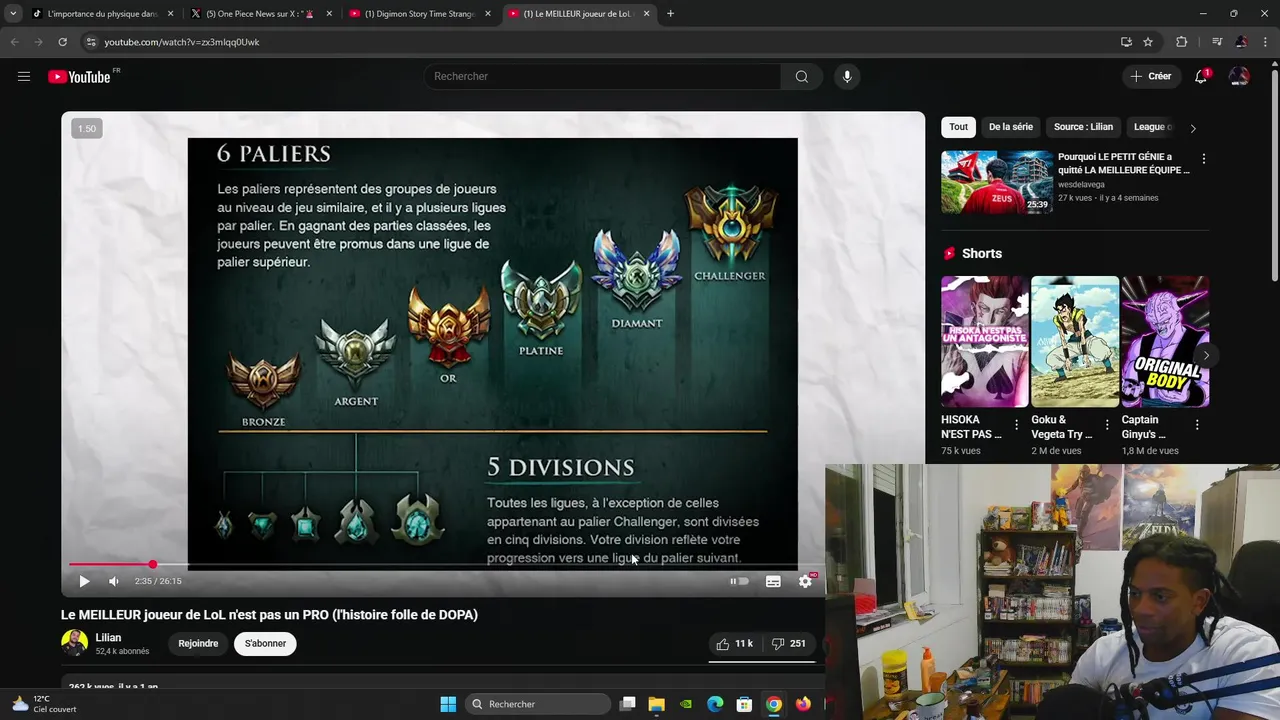This screenshot has width=1280, height=720.
Task: Reload the page
Action: pos(62,42)
